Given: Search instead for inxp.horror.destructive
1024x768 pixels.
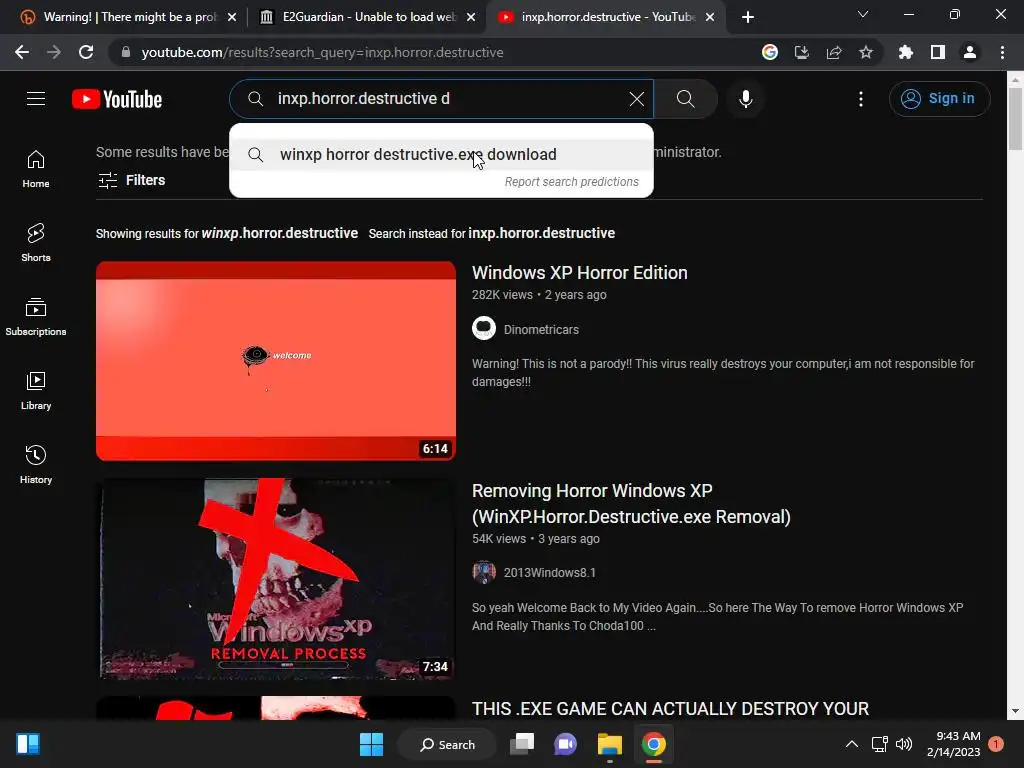Looking at the screenshot, I should coord(541,233).
